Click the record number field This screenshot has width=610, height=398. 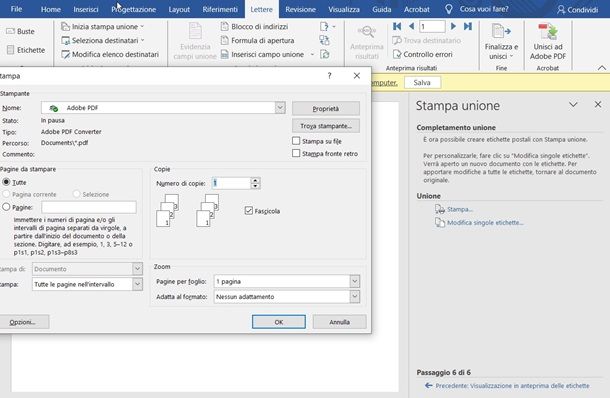(x=432, y=26)
